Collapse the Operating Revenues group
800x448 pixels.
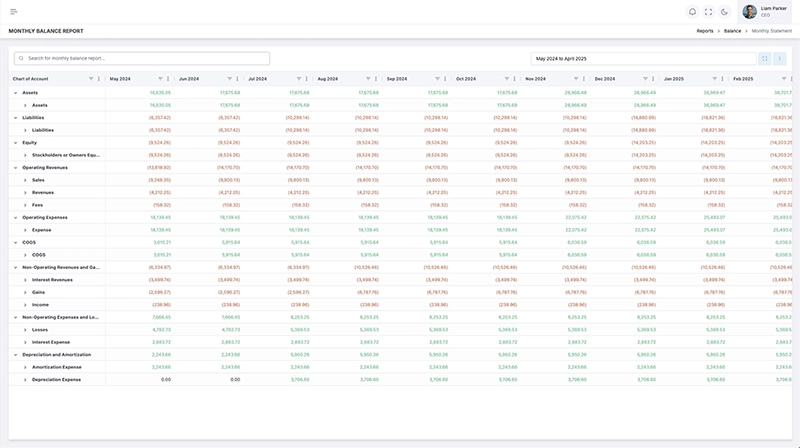click(x=15, y=168)
